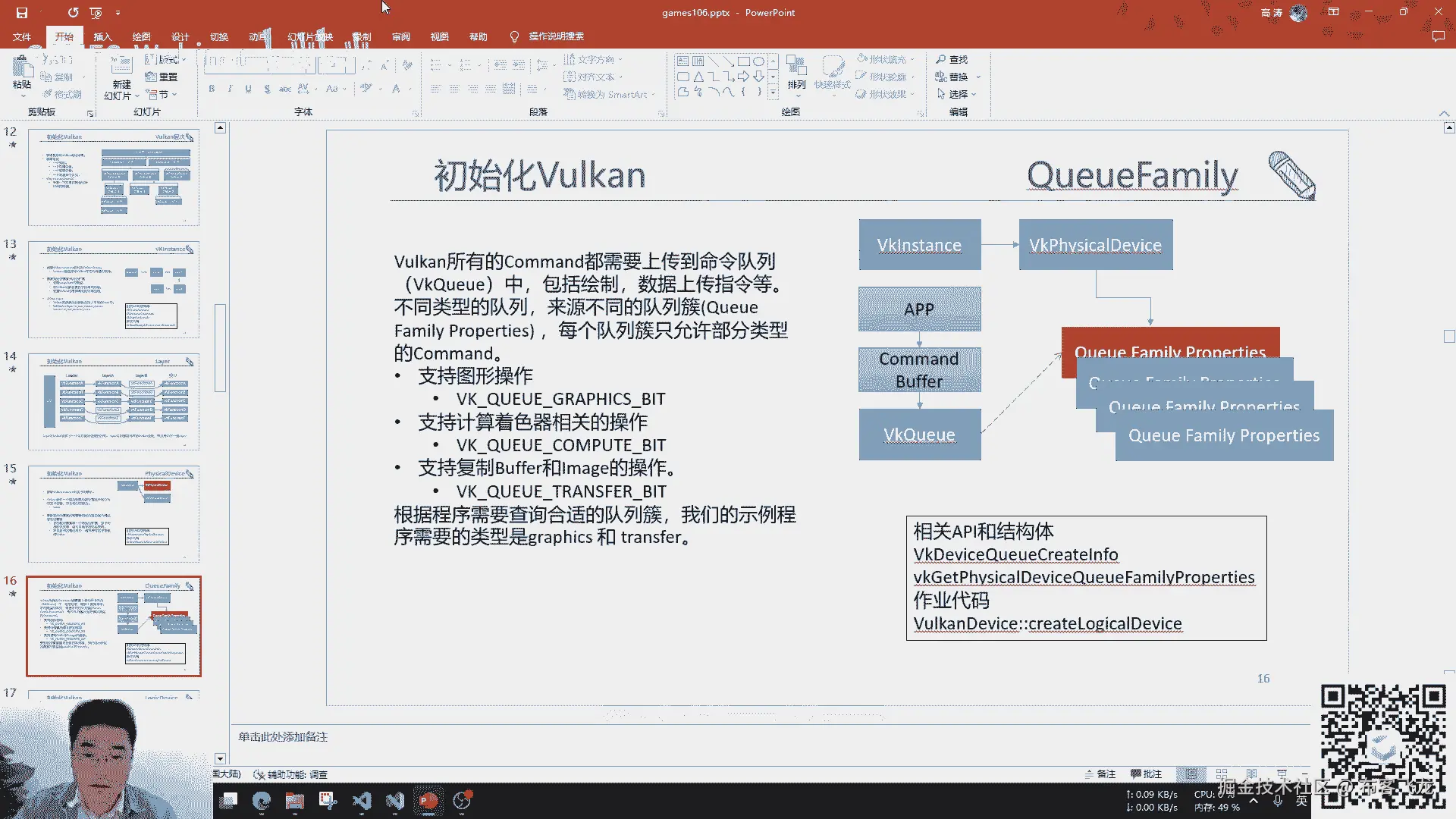Toggle the Comments (批注) pane in status bar
Screen dimensions: 1456x819
click(x=1146, y=774)
